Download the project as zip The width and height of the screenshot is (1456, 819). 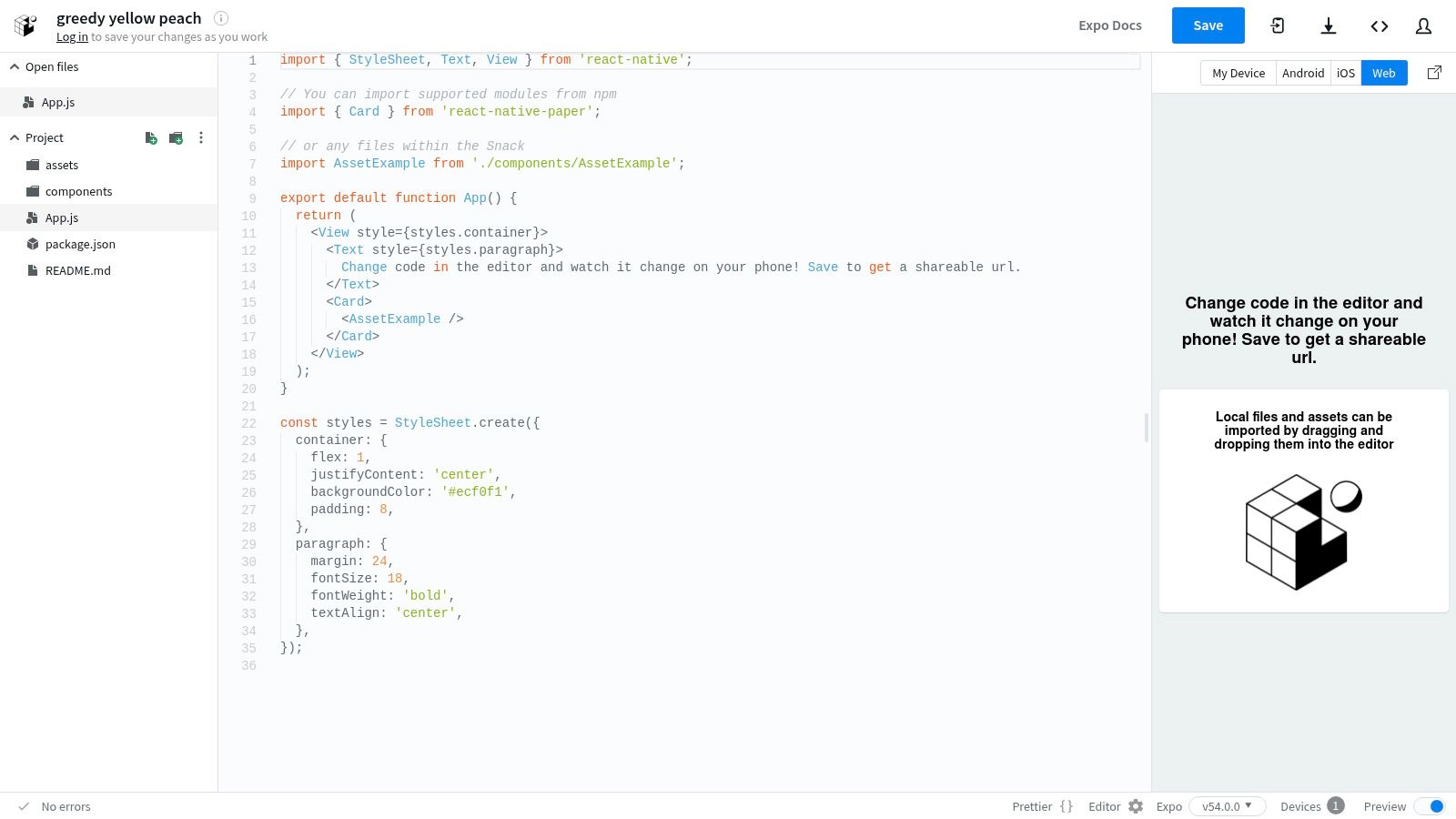point(1329,25)
